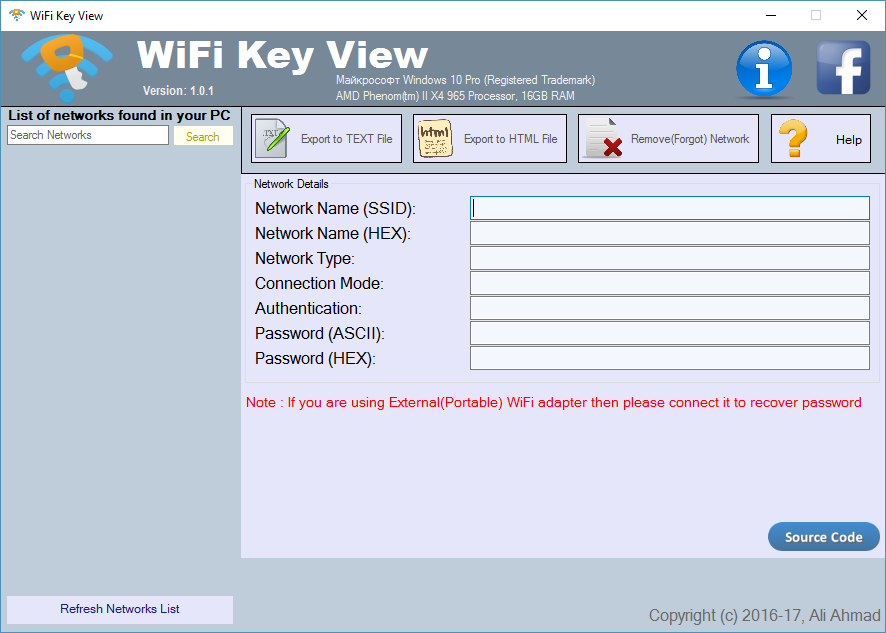Image resolution: width=886 pixels, height=633 pixels.
Task: Click 'AMD Phenom(tm) II X4 965 Processor' text
Action: click(x=425, y=96)
